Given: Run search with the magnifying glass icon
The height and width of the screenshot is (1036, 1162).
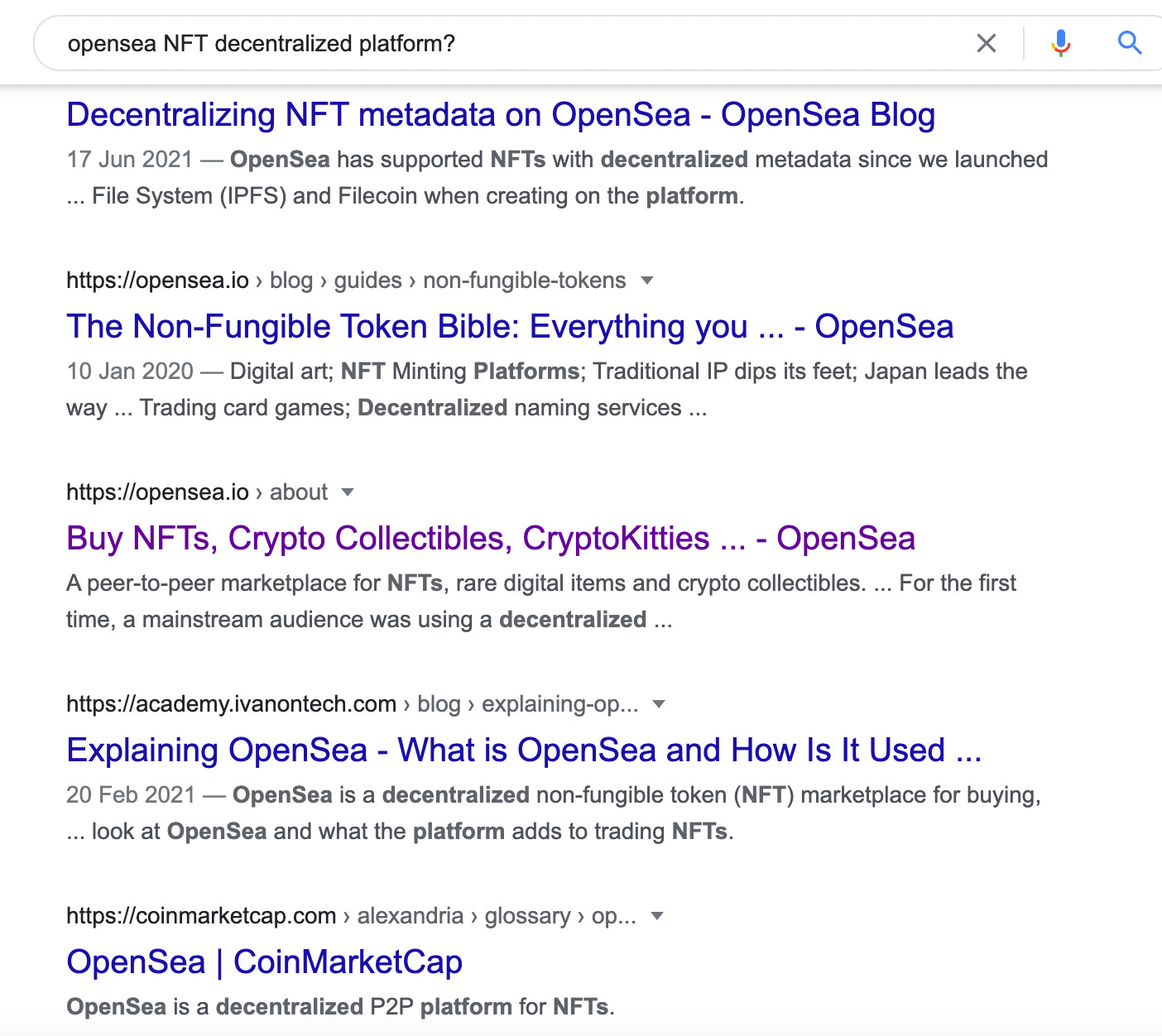Looking at the screenshot, I should (x=1130, y=43).
